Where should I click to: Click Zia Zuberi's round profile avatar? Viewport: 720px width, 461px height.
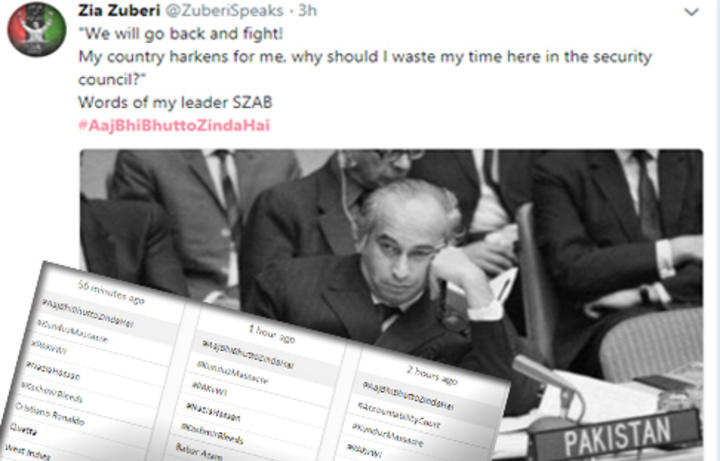tap(37, 29)
